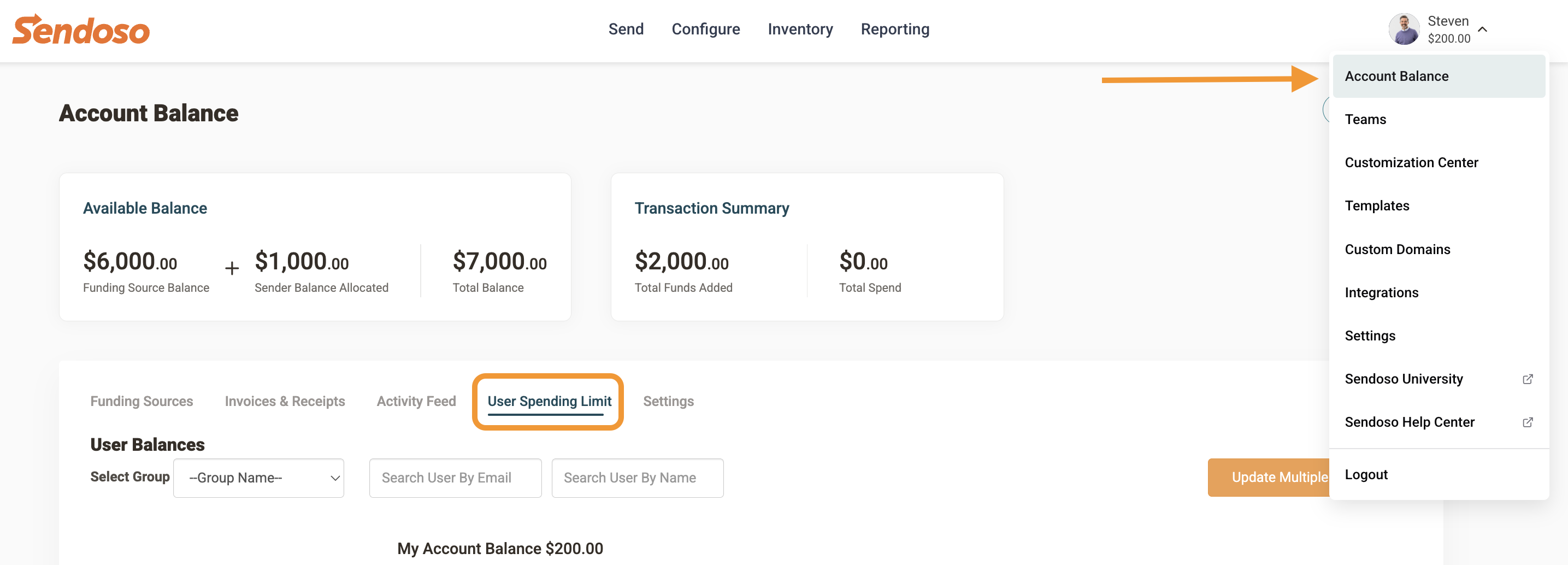Open external link icon for Sendoso University
The image size is (1568, 565).
1527,379
